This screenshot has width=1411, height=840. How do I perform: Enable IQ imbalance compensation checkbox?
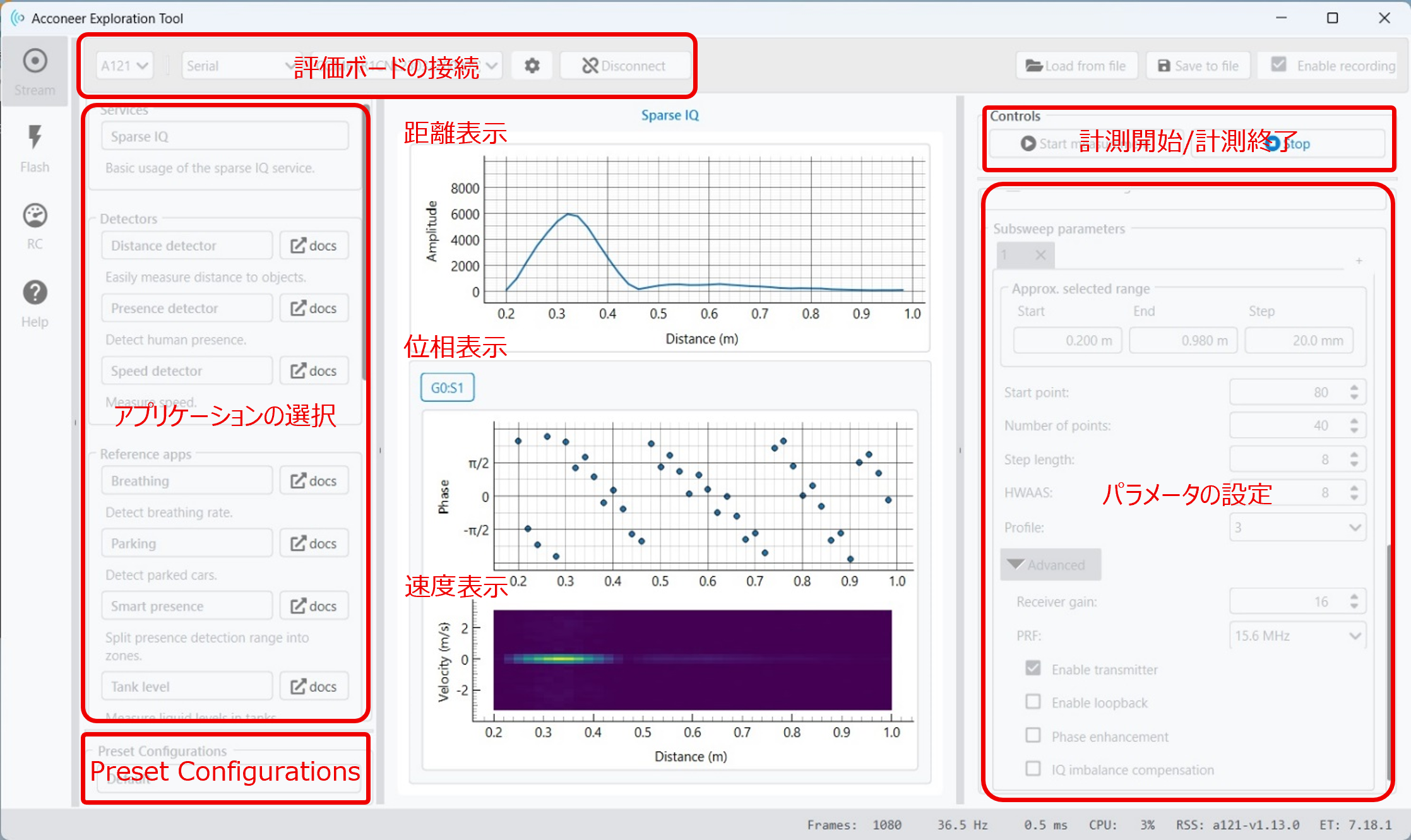click(x=1033, y=769)
